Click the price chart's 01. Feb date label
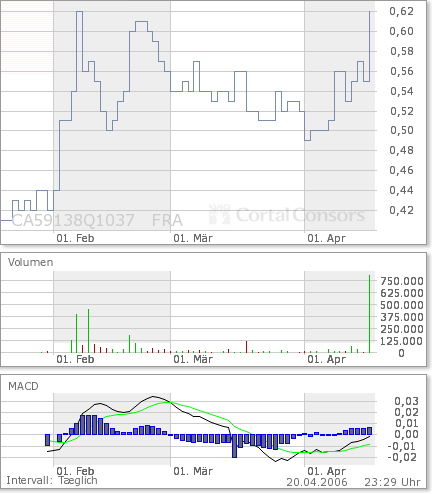 tap(75, 238)
